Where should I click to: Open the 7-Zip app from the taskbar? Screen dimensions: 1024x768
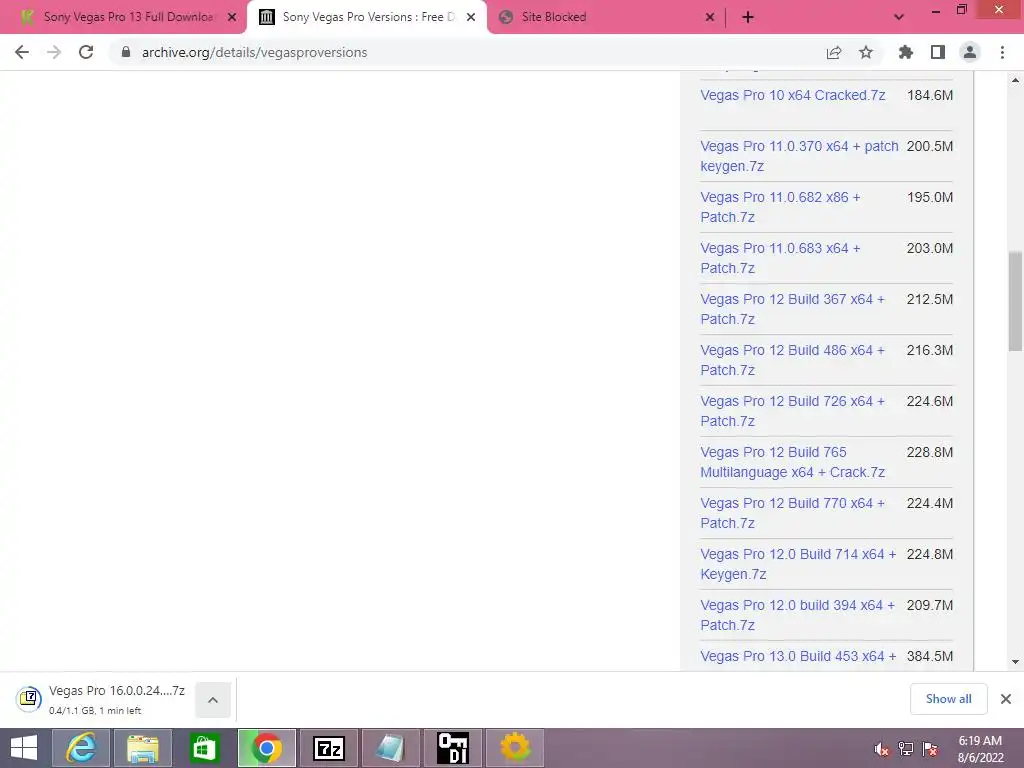[x=328, y=748]
